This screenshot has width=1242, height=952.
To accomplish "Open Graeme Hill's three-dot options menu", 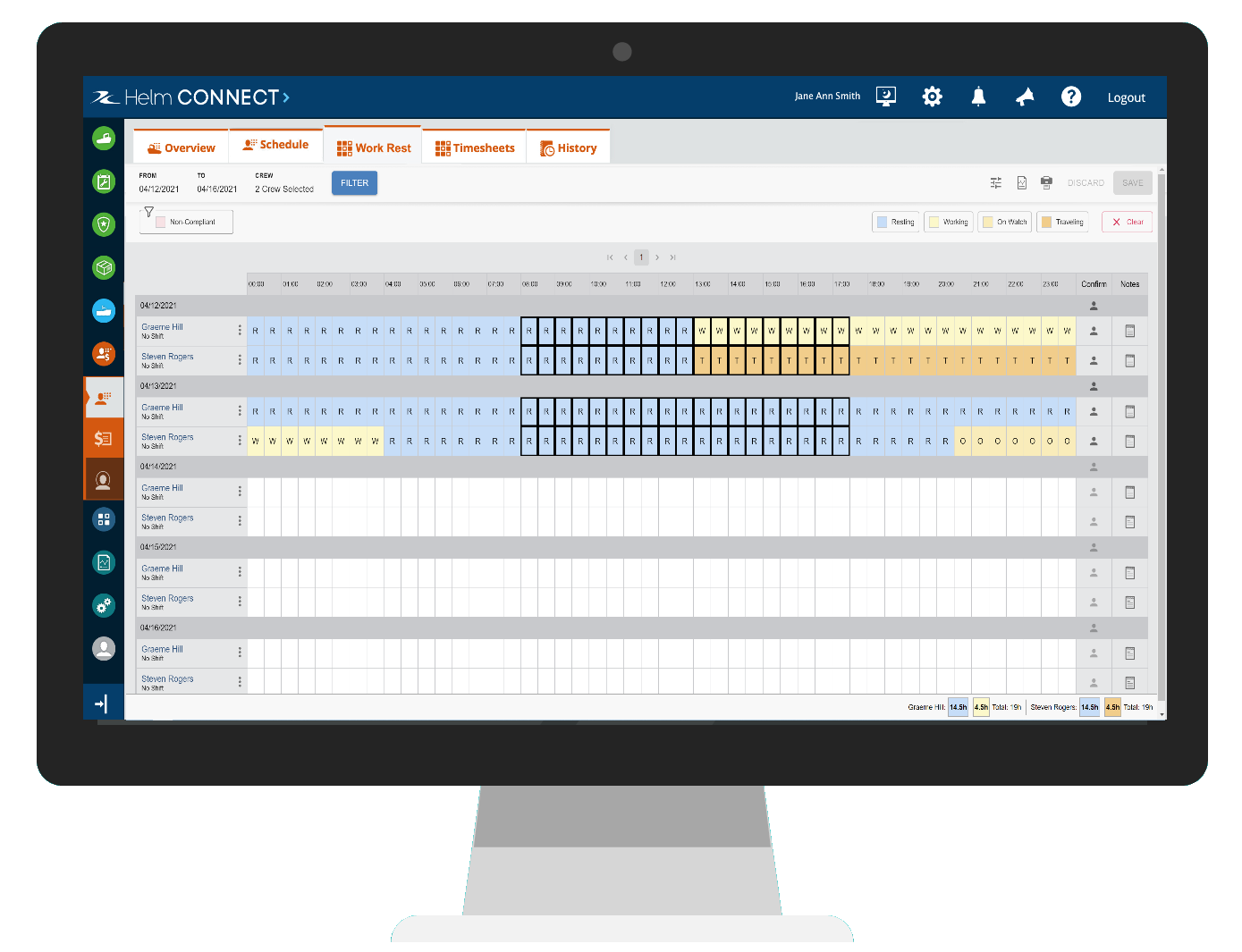I will [x=240, y=330].
